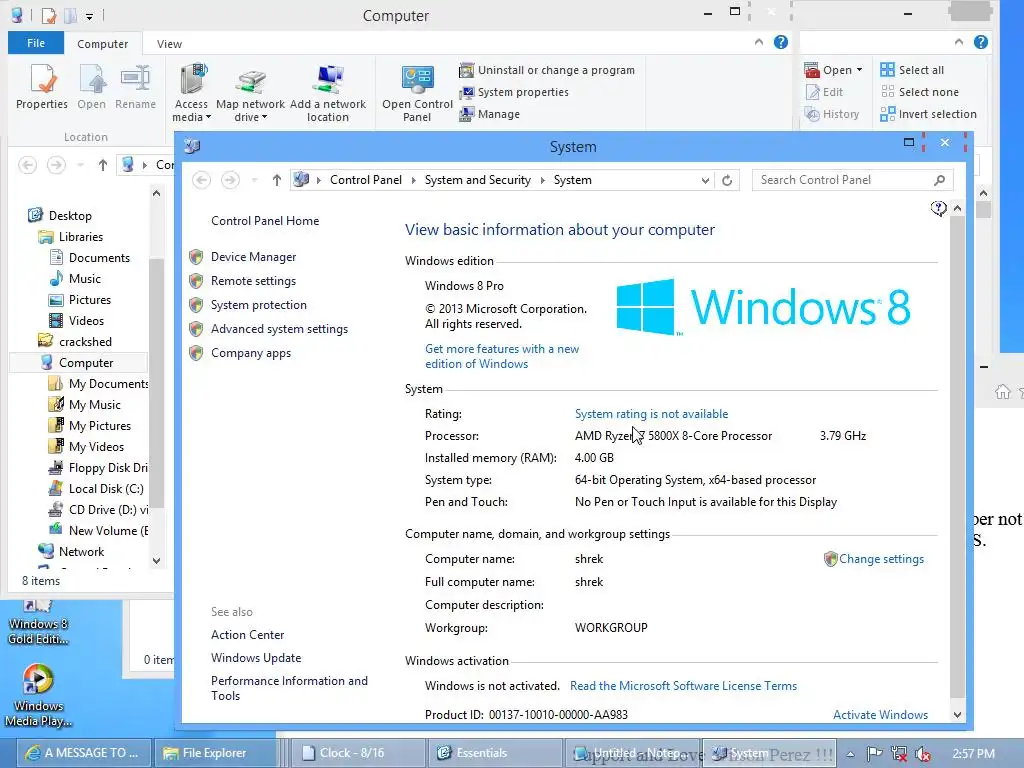Read the Microsoft Software License Terms
This screenshot has height=768, width=1024.
683,686
